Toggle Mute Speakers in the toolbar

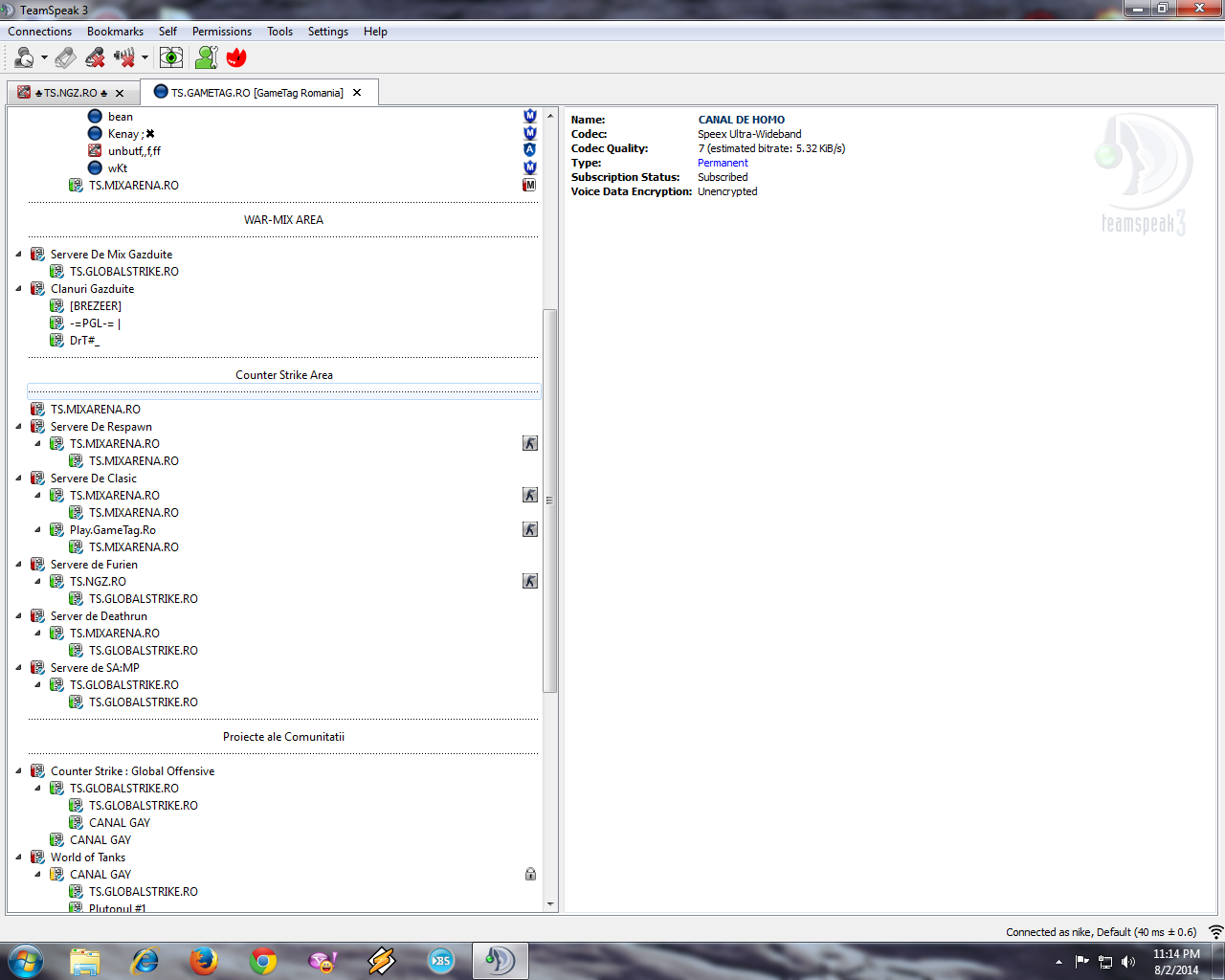tap(124, 58)
